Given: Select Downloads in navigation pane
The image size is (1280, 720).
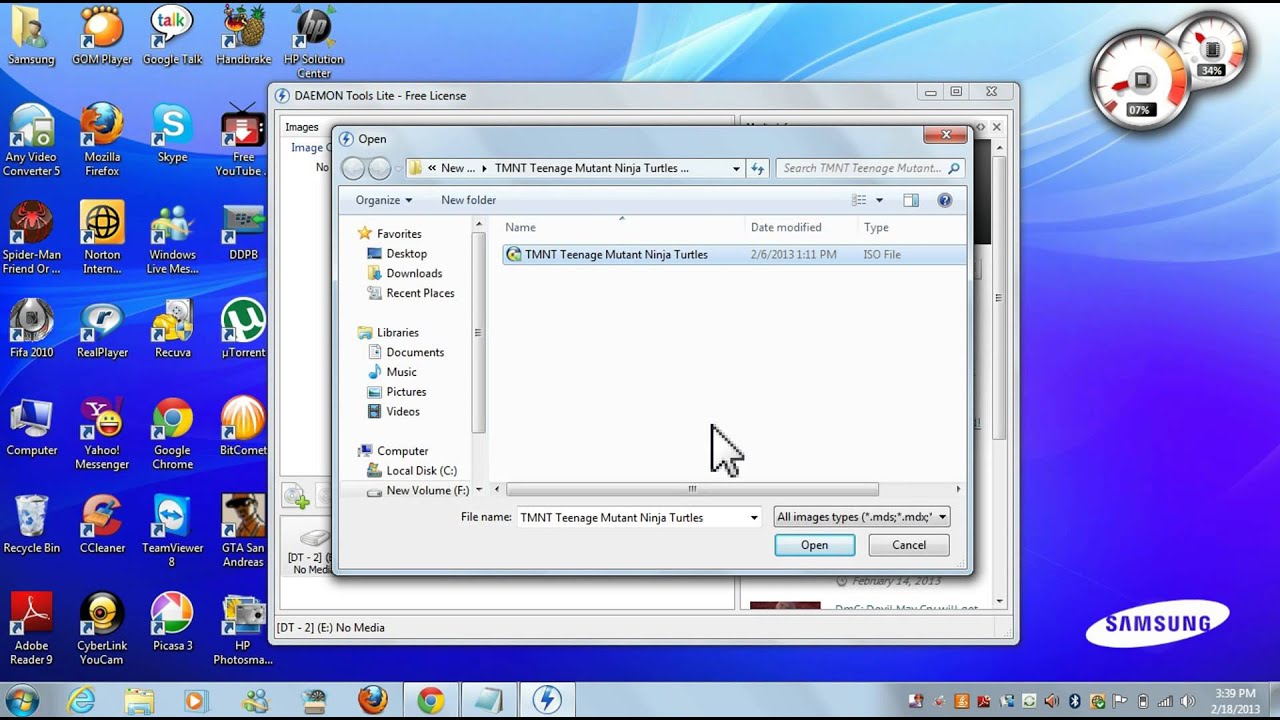Looking at the screenshot, I should click(x=404, y=273).
